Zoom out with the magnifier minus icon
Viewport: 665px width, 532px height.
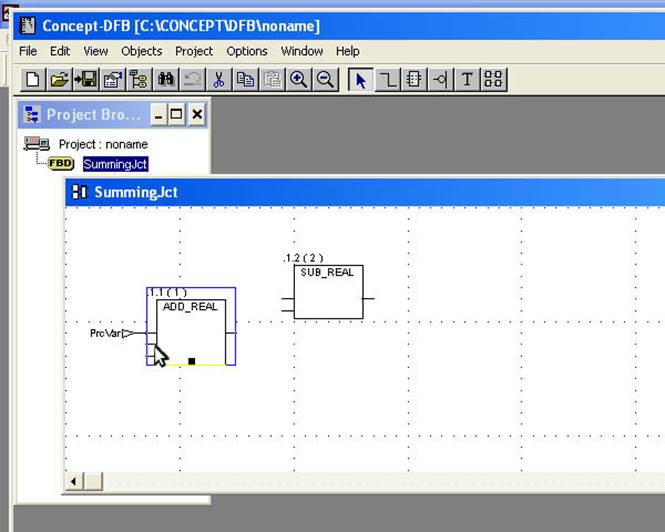tap(325, 79)
